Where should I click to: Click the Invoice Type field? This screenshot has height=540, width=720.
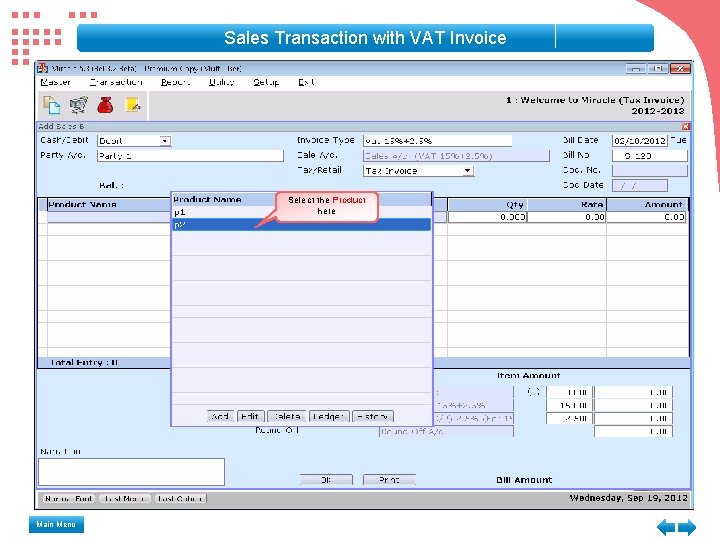click(x=437, y=141)
